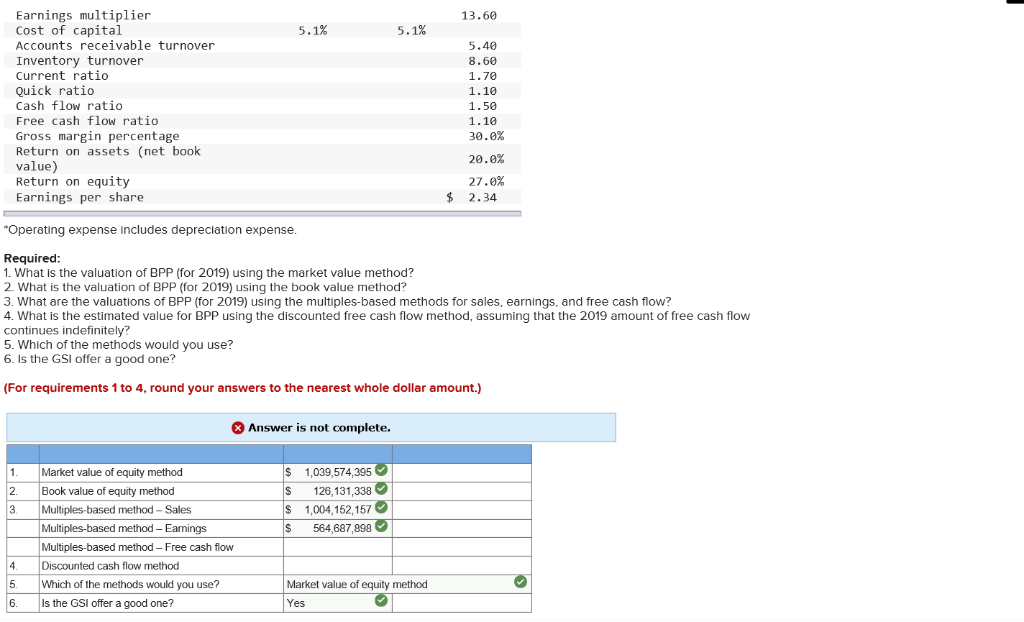Click the 'Cash flow ratio' row label

click(x=69, y=106)
